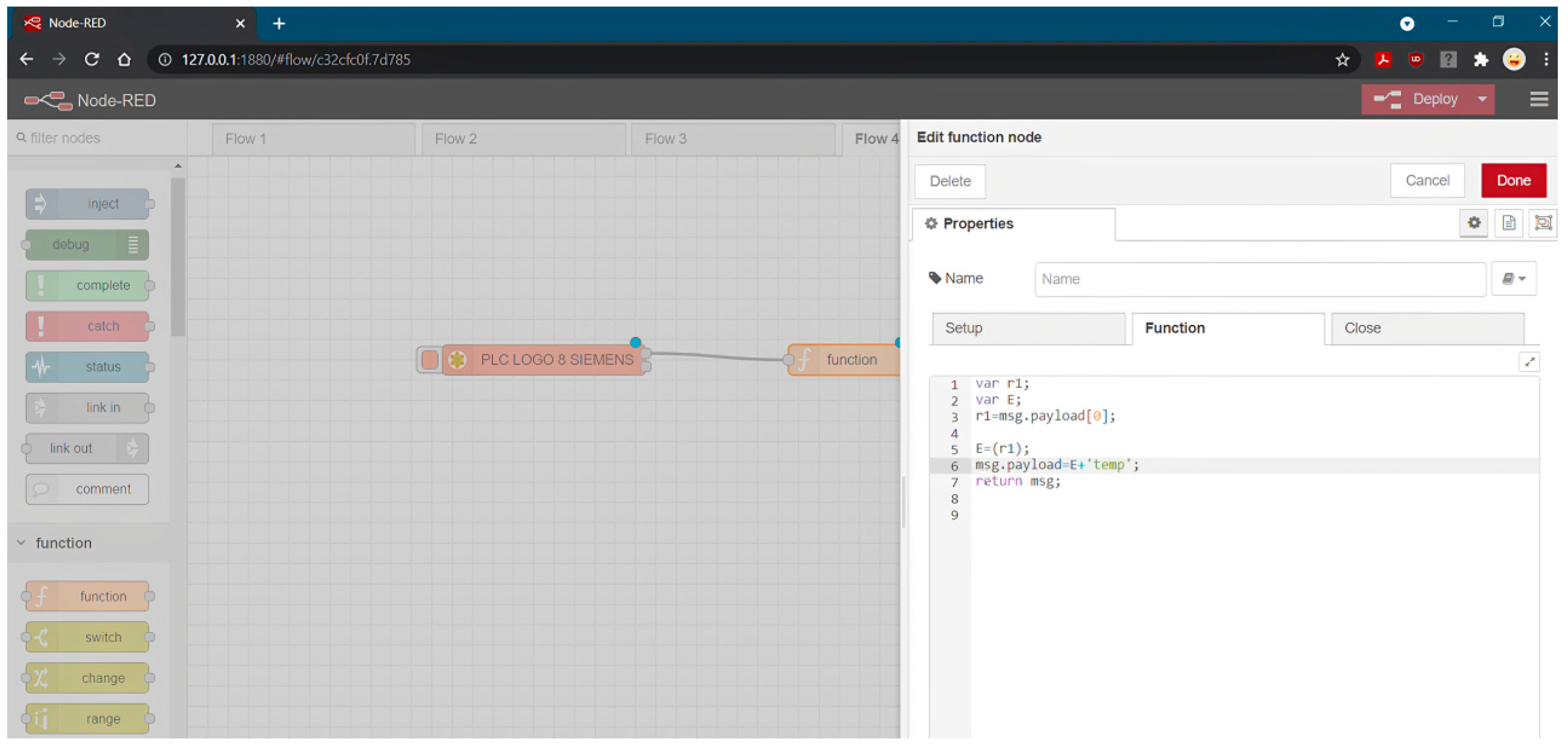Delete the function node with Delete button
1568x748 pixels.
coord(949,181)
